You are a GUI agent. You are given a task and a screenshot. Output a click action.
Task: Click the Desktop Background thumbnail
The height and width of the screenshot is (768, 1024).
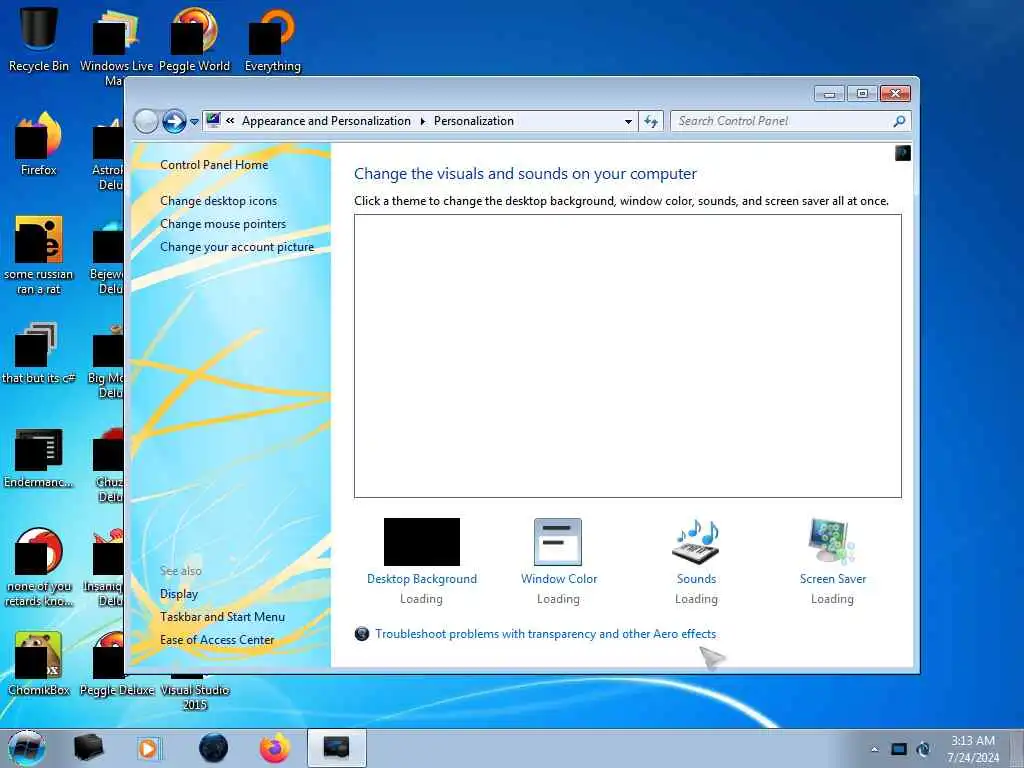click(x=422, y=541)
